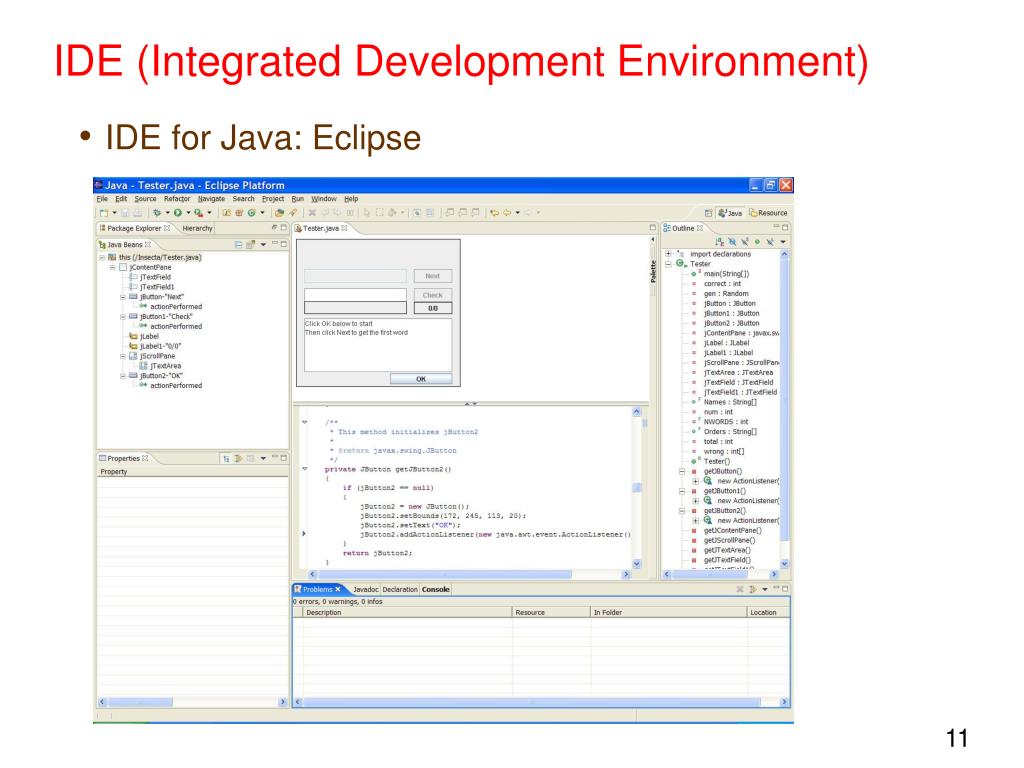Select getJContentPane() in Outline
Viewport: 1024px width, 768px height.
click(x=732, y=531)
